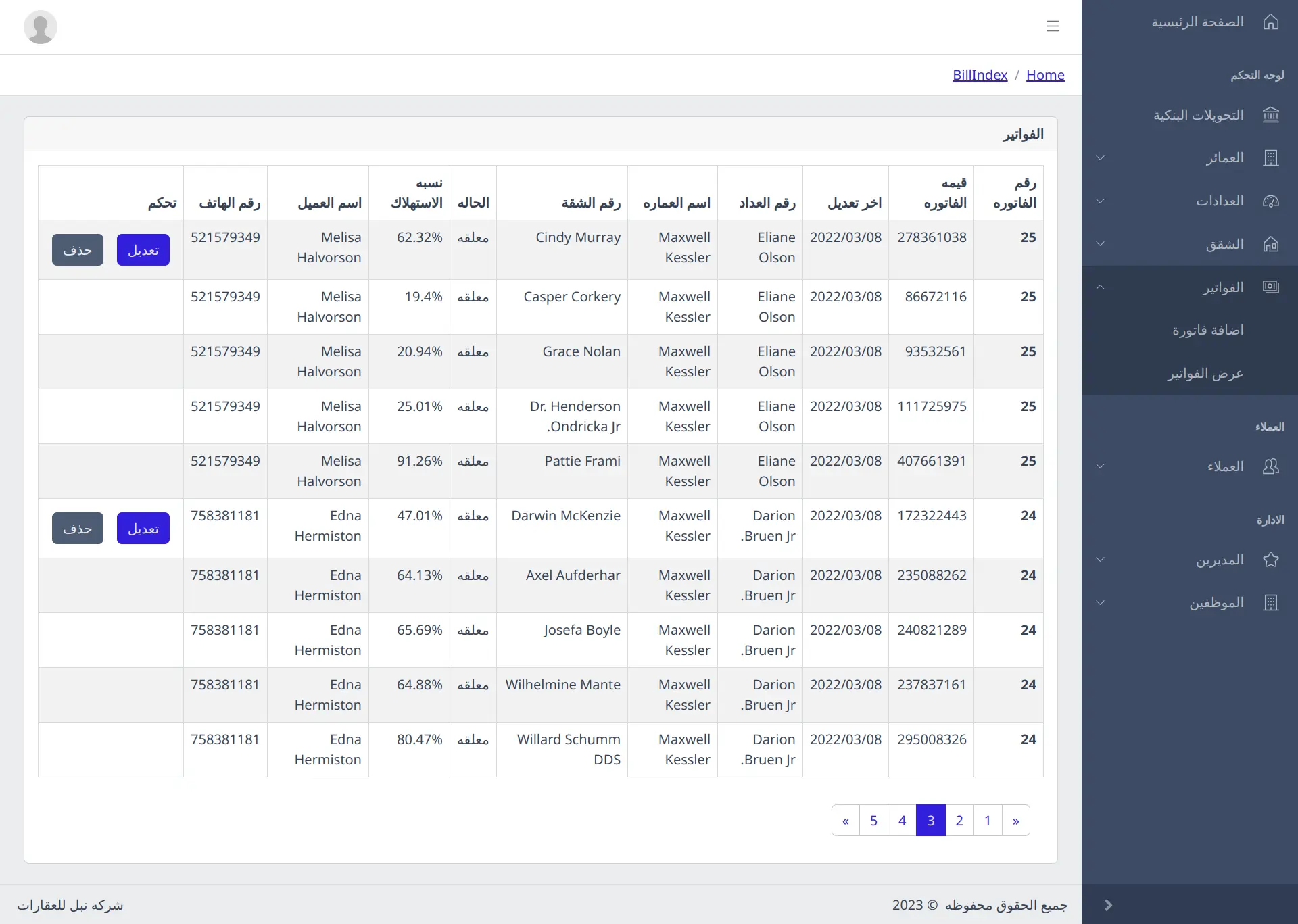
Task: Expand the المديرين menu chevron
Action: (x=1100, y=560)
